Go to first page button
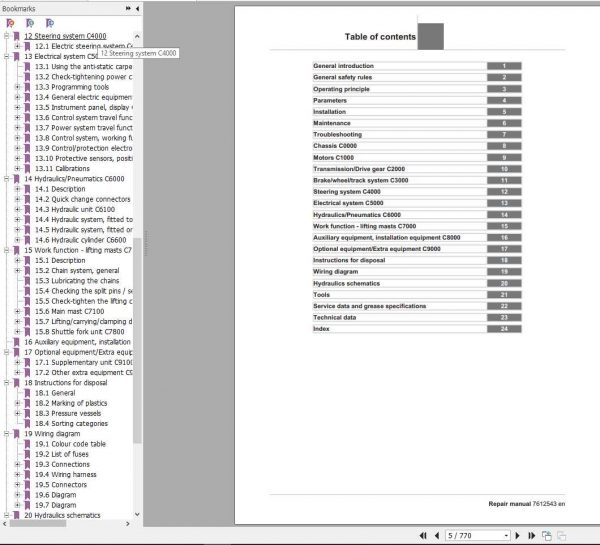 [423, 535]
